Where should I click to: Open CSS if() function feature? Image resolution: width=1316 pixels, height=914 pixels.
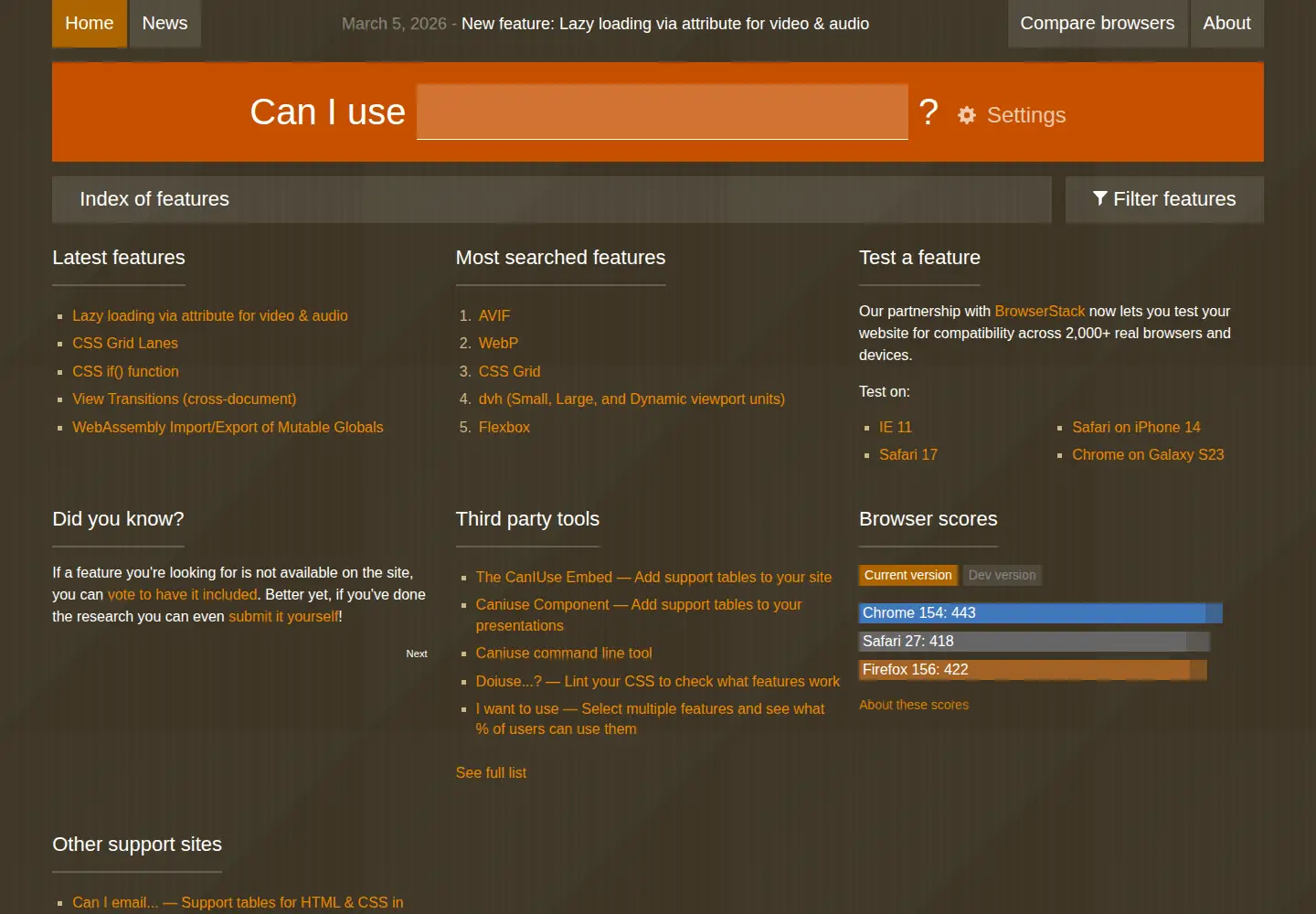125,371
